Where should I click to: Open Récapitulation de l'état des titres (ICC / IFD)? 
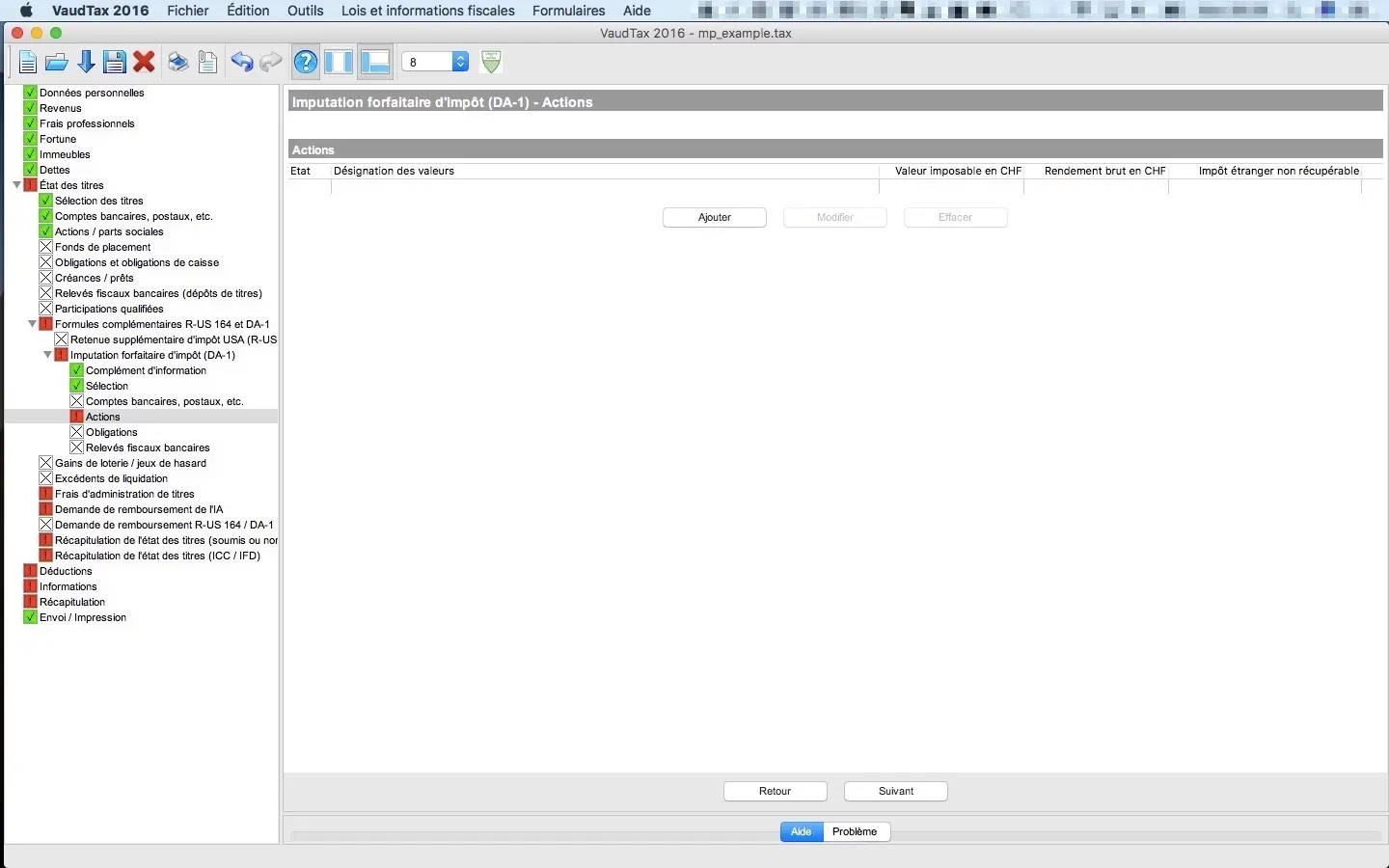coord(157,556)
